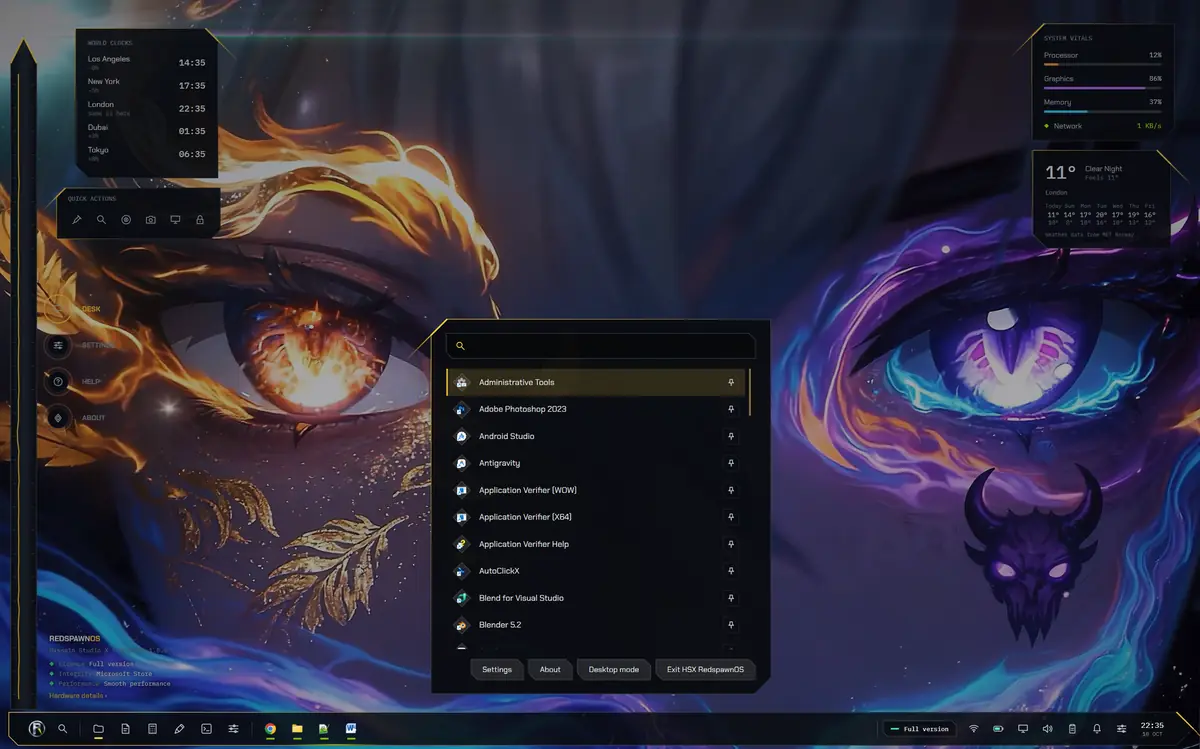This screenshot has width=1200, height=749.
Task: Launch Adobe Photoshop 2023 from the list
Action: [x=596, y=409]
